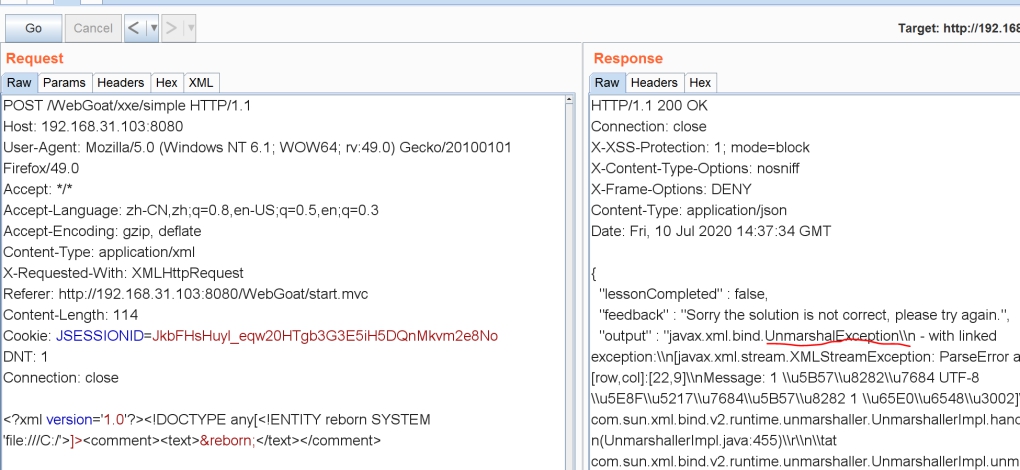The image size is (1020, 470).
Task: Click the Host: 192.168.31.103:8080 header line
Action: (x=93, y=126)
